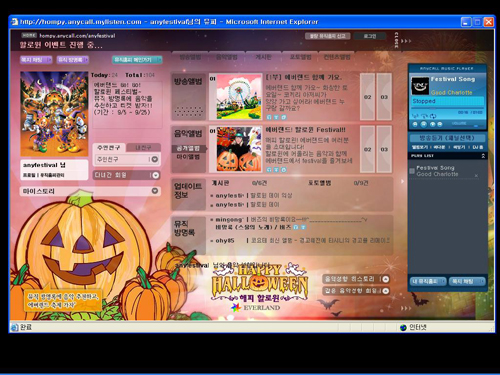
Task: Click the 로그인 button in the header
Action: [x=370, y=36]
